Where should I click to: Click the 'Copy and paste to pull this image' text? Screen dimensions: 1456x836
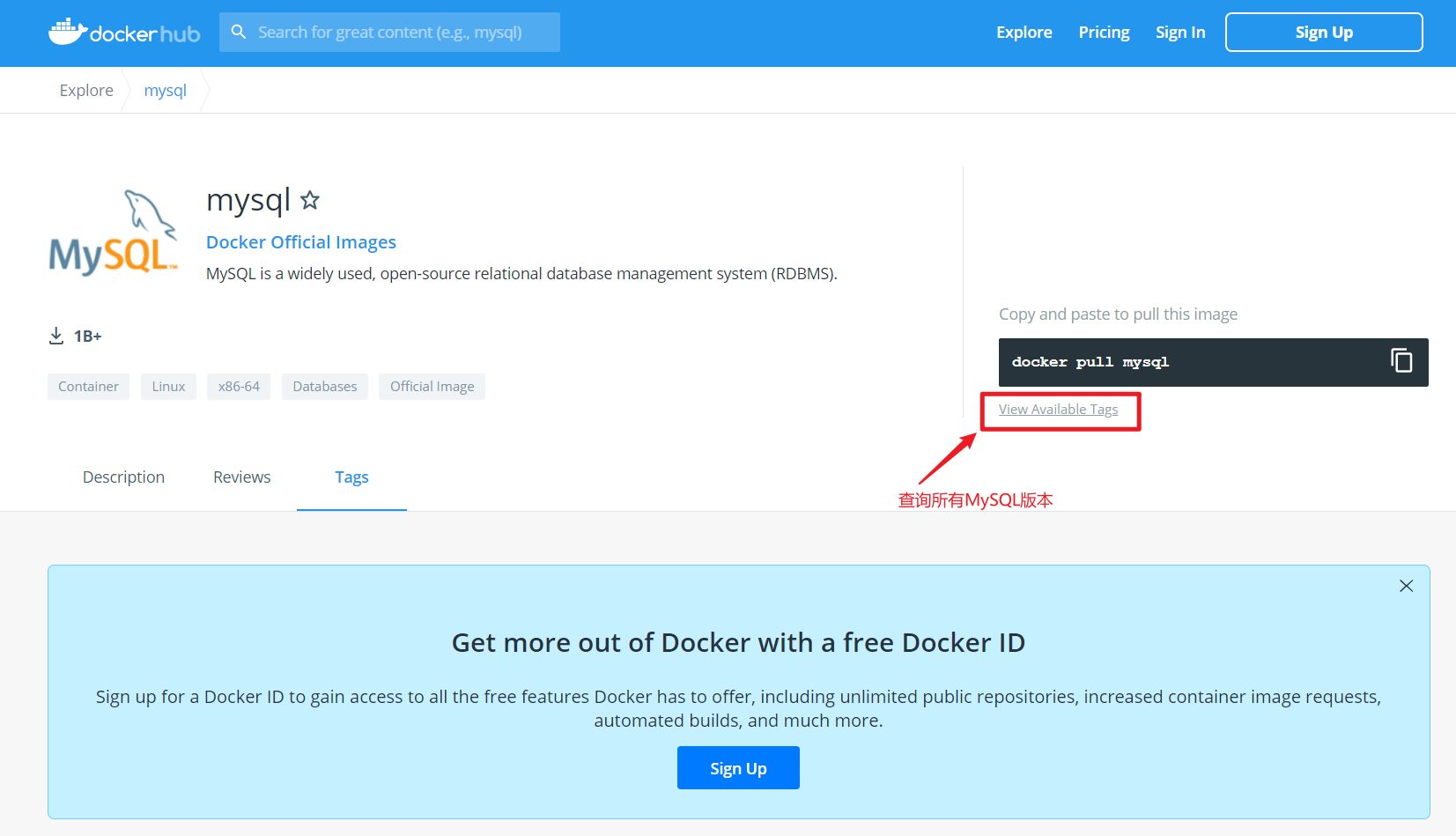click(x=1118, y=314)
